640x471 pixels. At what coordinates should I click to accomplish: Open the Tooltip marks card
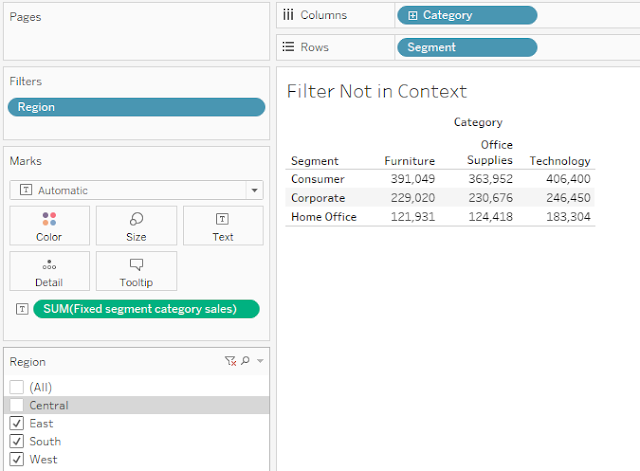[x=136, y=271]
